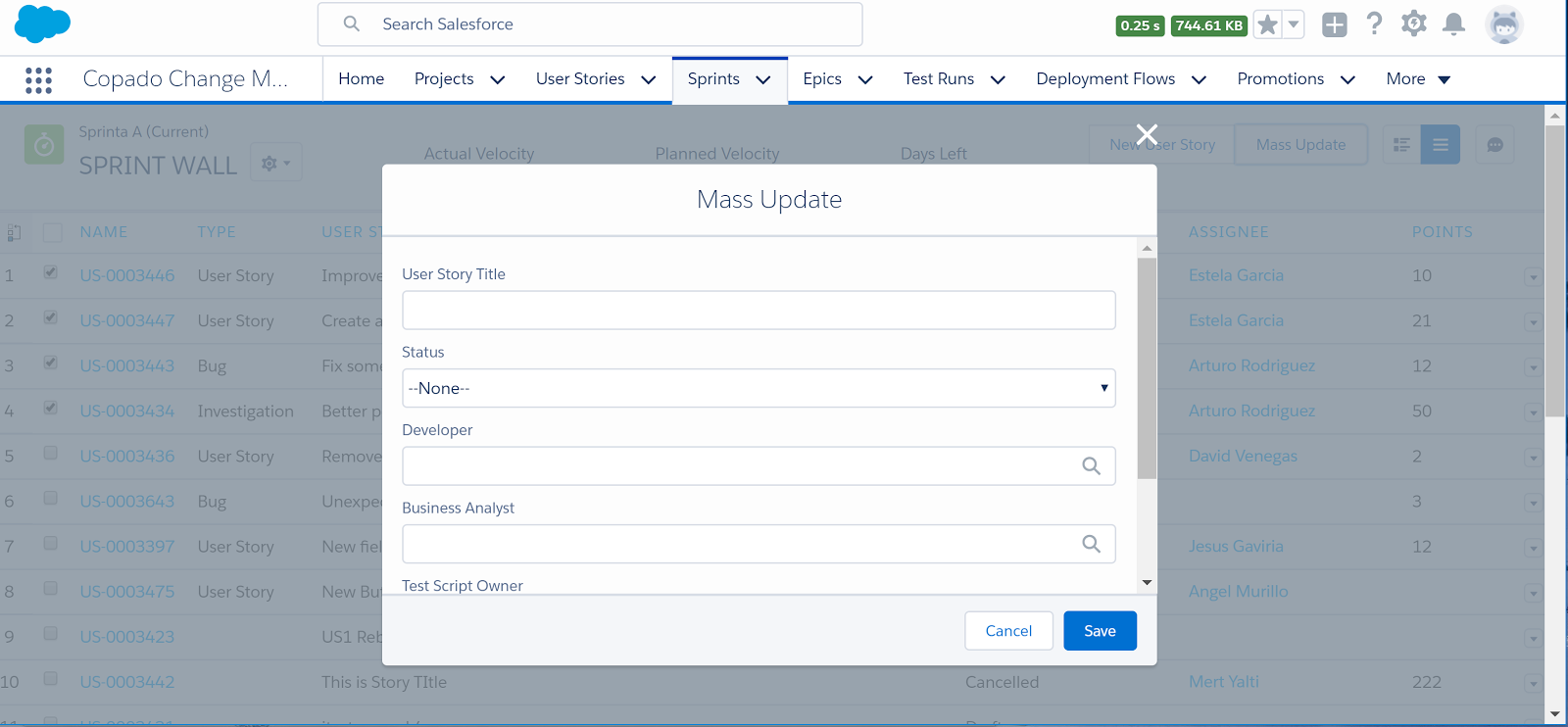Open the row action arrow for Estela Garcia 10 points

click(x=1533, y=277)
